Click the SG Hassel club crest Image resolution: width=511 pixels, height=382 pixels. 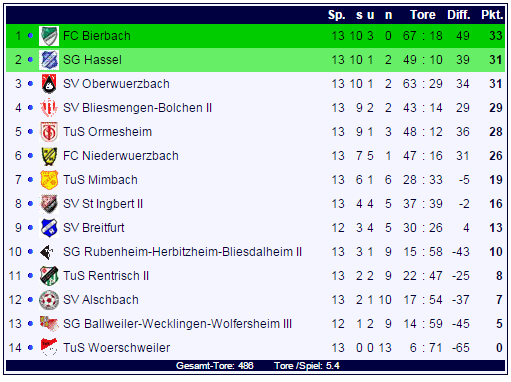tap(49, 60)
